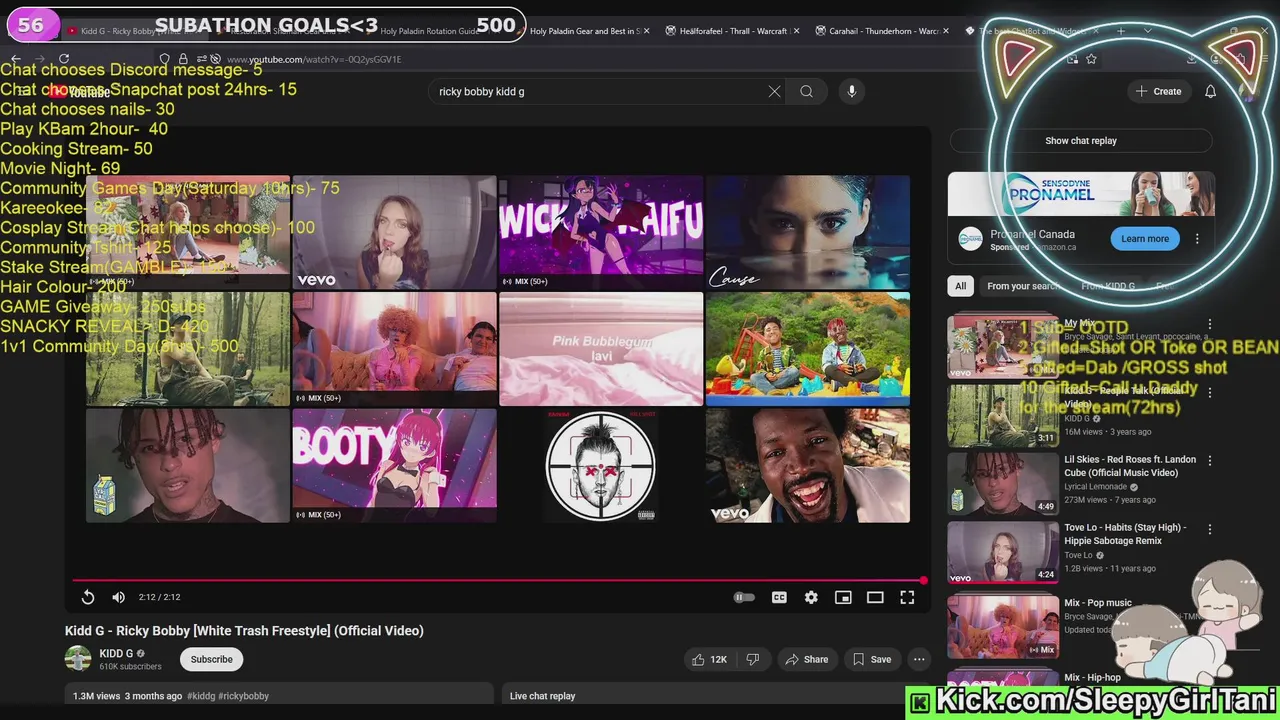Toggle theater mode view
The width and height of the screenshot is (1280, 720).
pyautogui.click(x=875, y=597)
